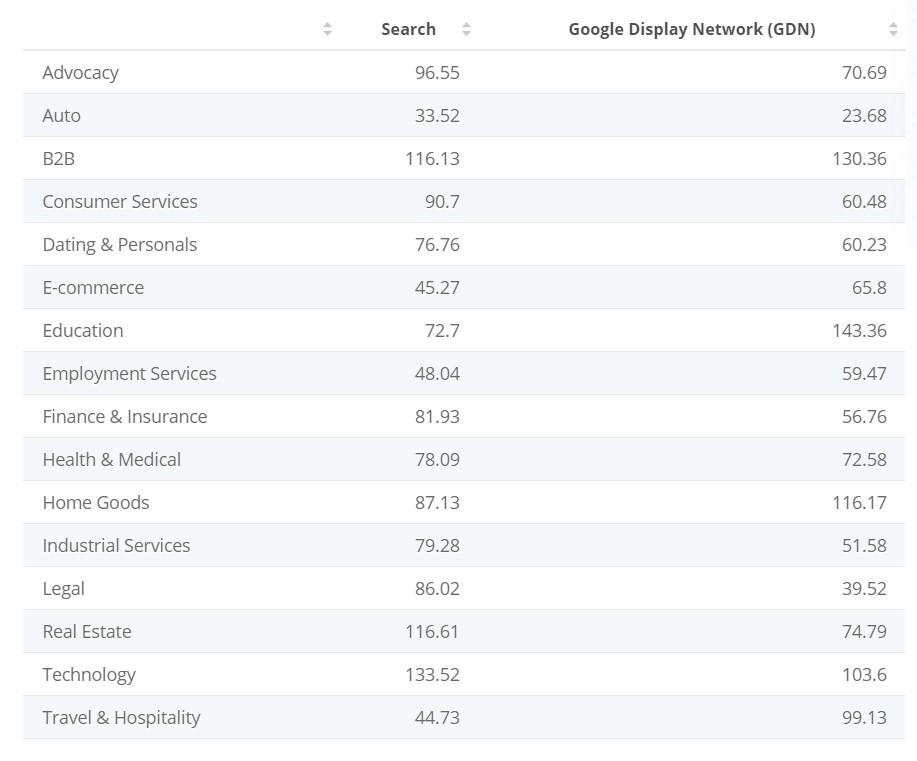Click Home Goods search value 87.13

click(437, 502)
